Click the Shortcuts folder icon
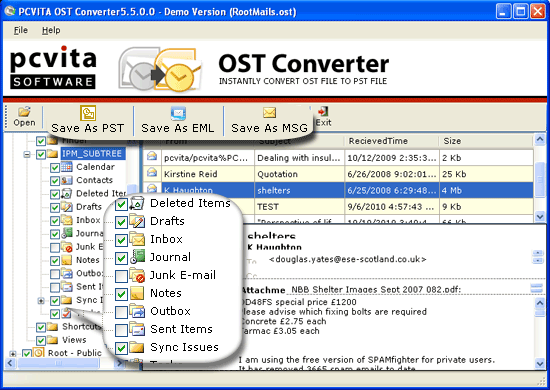The image size is (550, 390). pyautogui.click(x=53, y=327)
